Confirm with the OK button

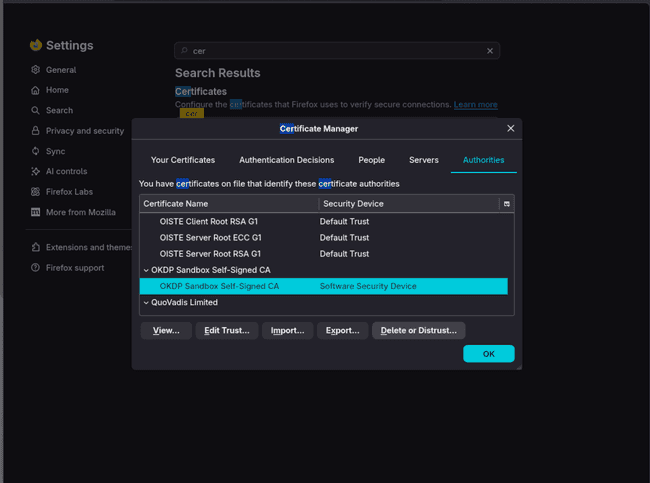(489, 354)
